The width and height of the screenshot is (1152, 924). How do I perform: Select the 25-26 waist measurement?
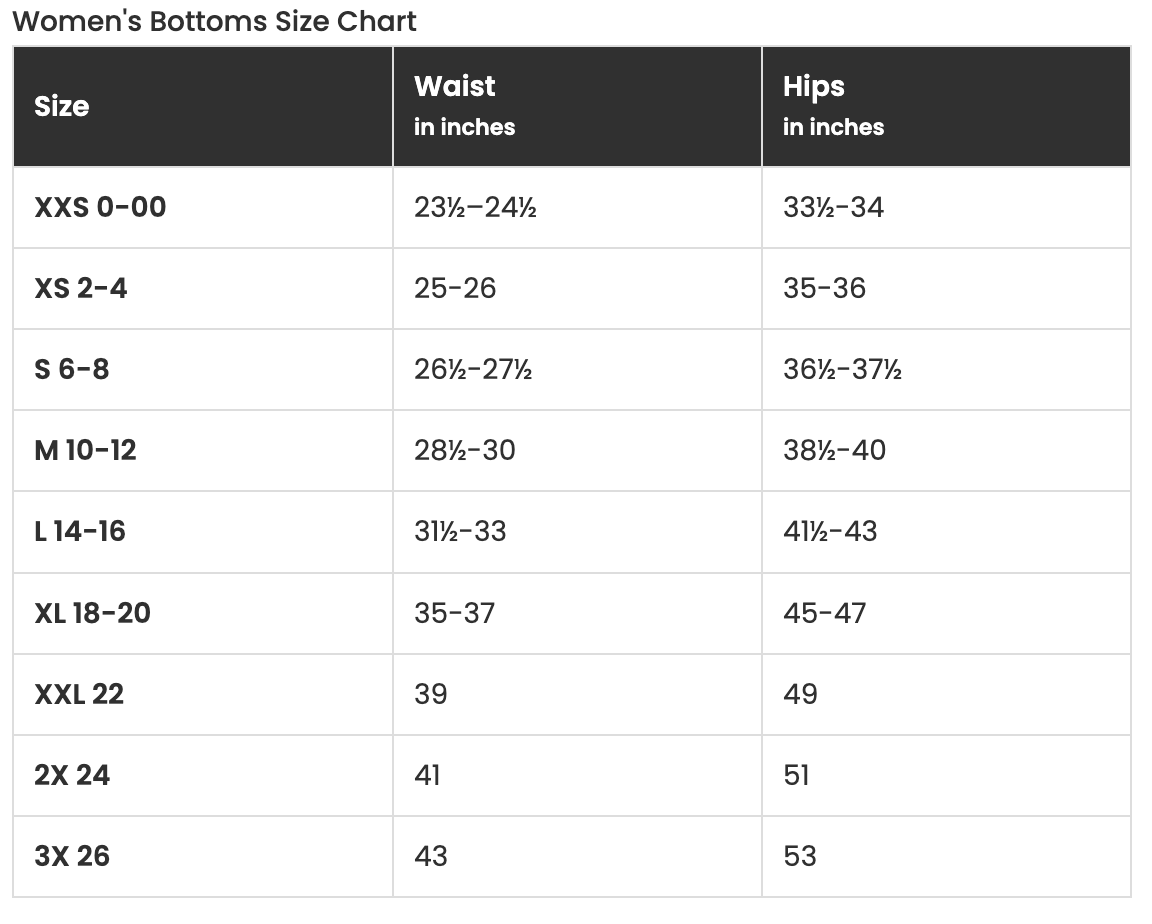[x=455, y=288]
